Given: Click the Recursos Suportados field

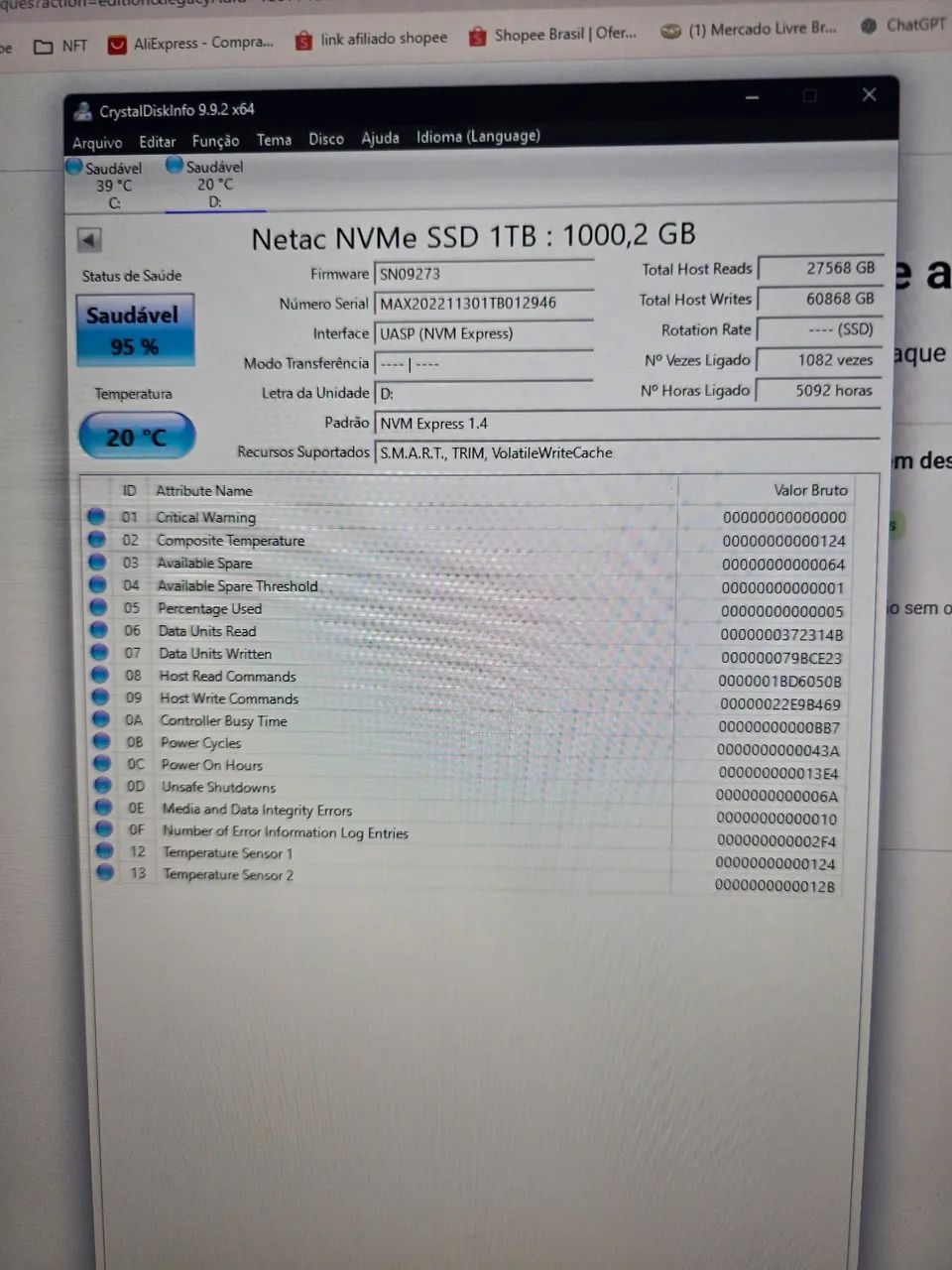Looking at the screenshot, I should [627, 452].
